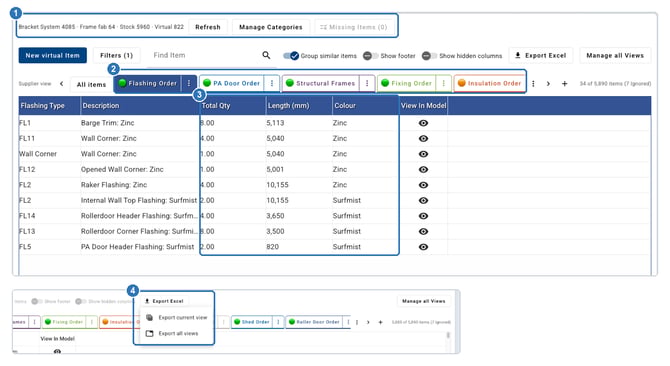
Task: Click the '5,113' length cell
Action: 299,123
